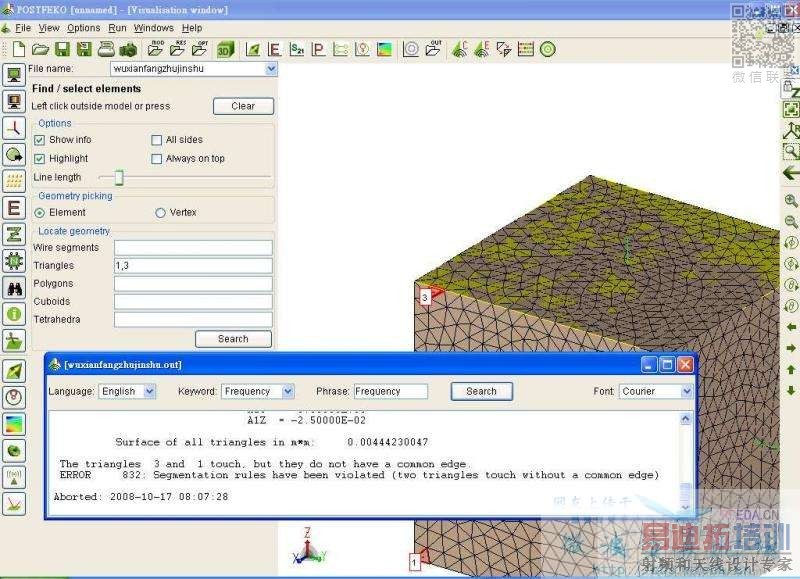This screenshot has height=579, width=800.
Task: Click the output text vertical scrollbar
Action: [685, 463]
